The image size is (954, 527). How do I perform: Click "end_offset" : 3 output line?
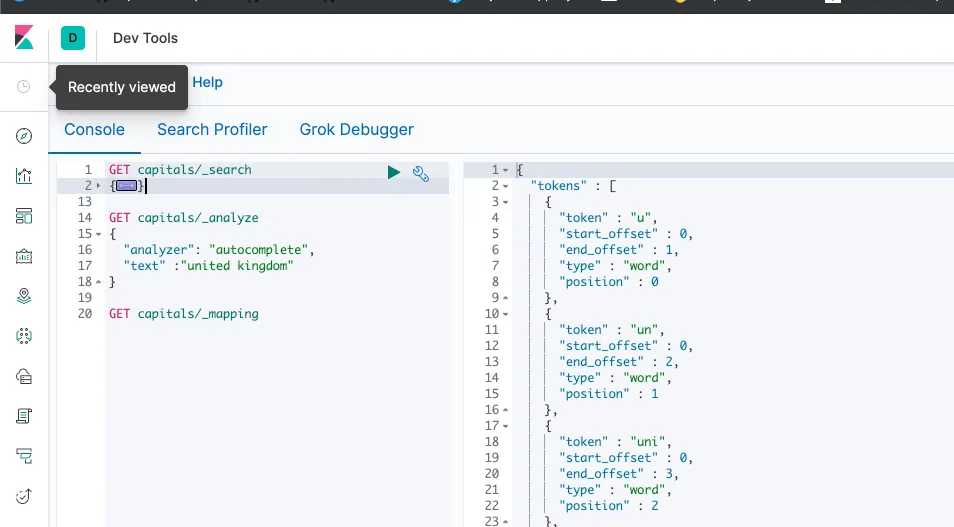point(619,473)
